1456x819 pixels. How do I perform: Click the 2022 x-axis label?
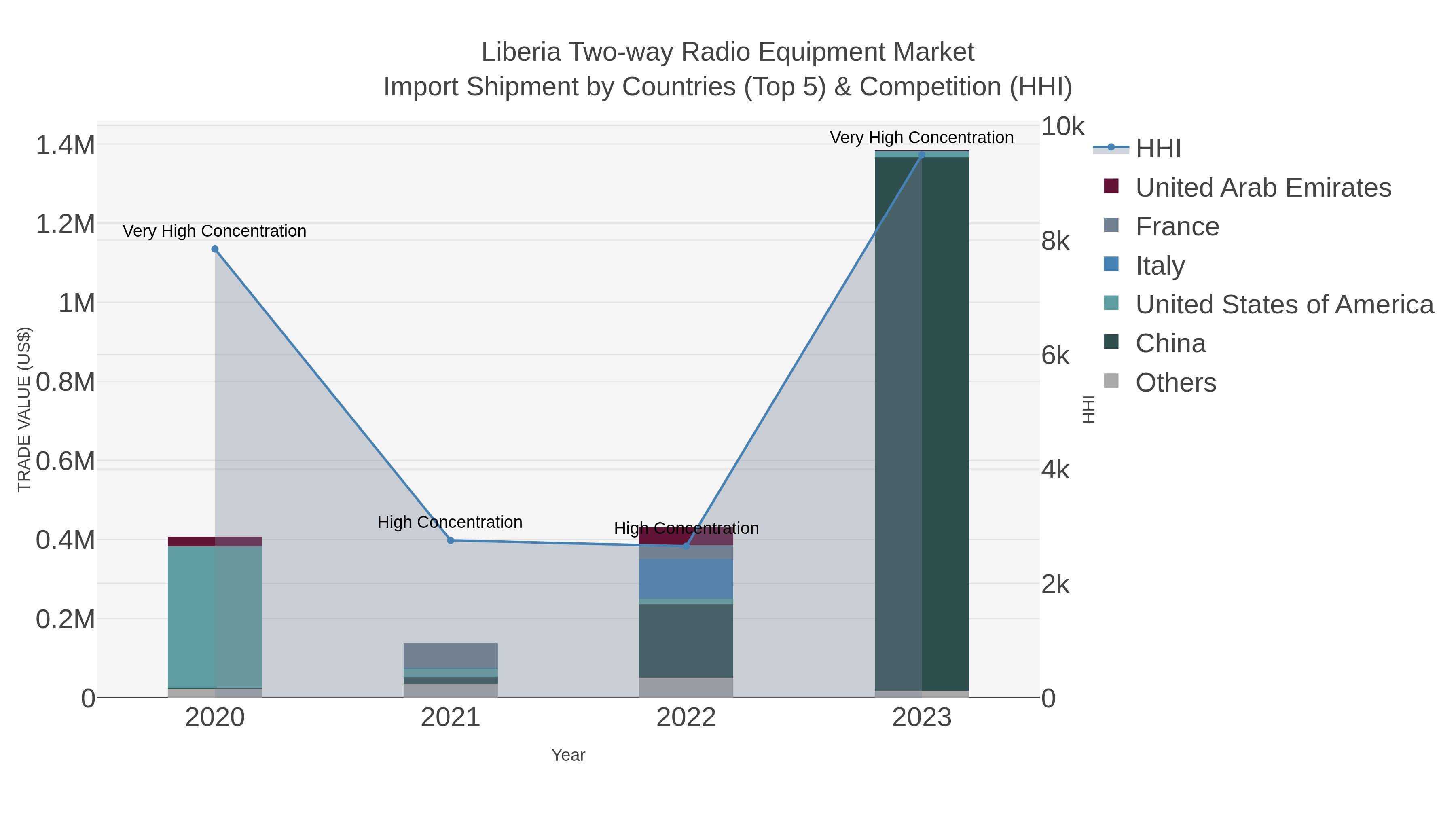click(686, 718)
